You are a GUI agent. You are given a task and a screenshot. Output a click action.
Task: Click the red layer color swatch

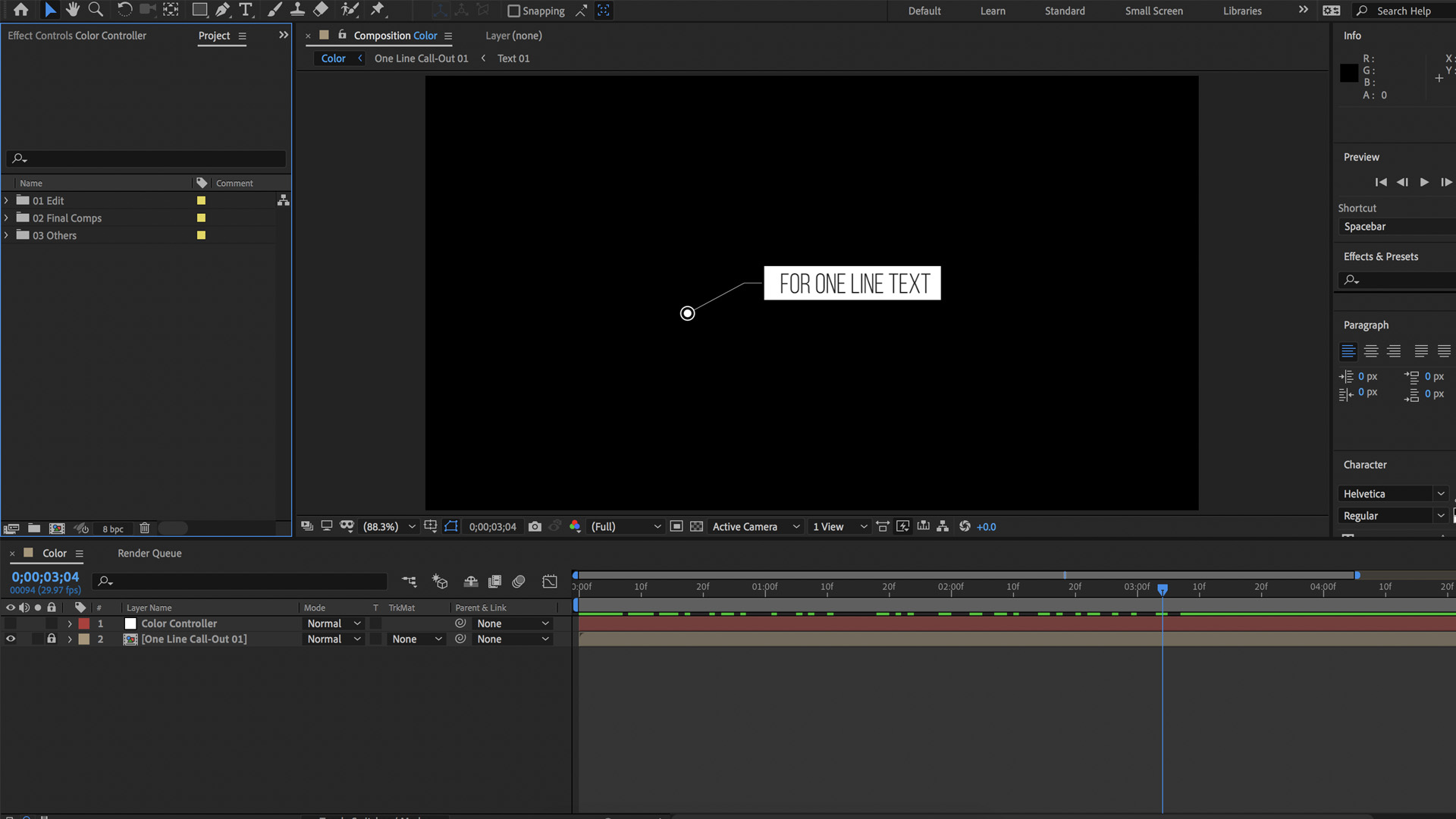pyautogui.click(x=84, y=623)
